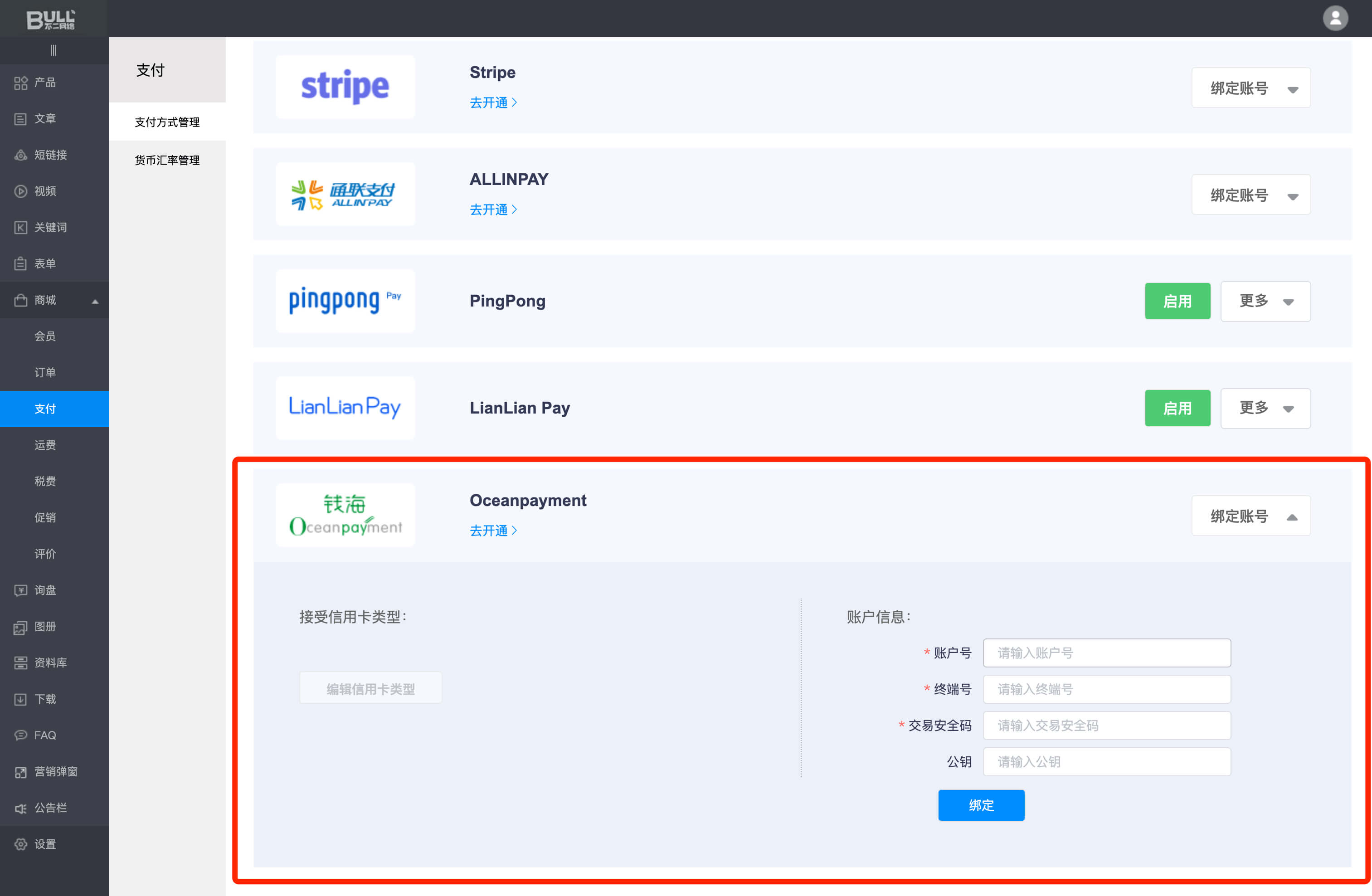Open the PingPong 更多 dropdown

pyautogui.click(x=1265, y=301)
